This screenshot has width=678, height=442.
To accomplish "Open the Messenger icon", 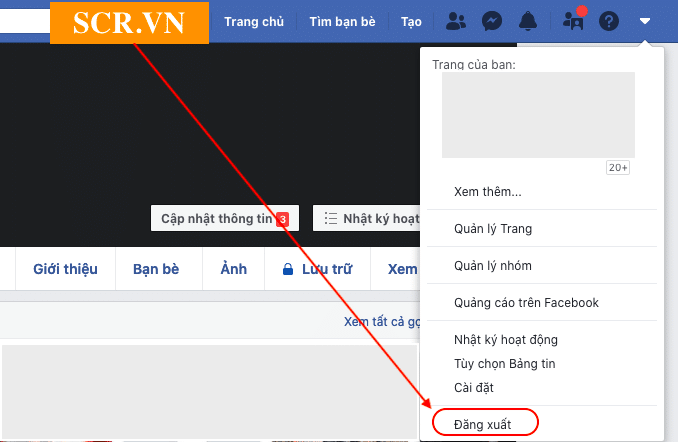I will [492, 21].
